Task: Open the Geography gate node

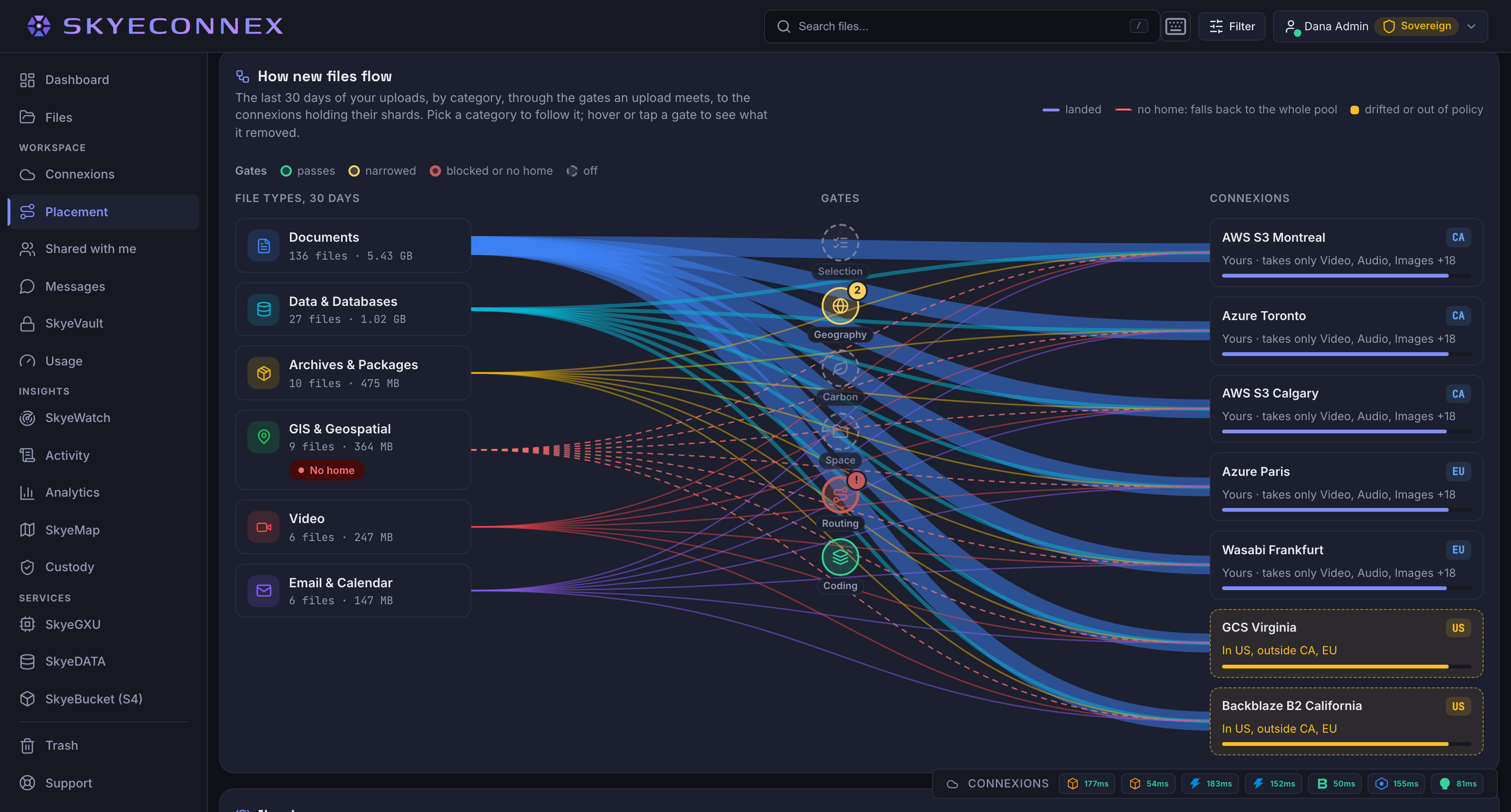Action: tap(840, 306)
